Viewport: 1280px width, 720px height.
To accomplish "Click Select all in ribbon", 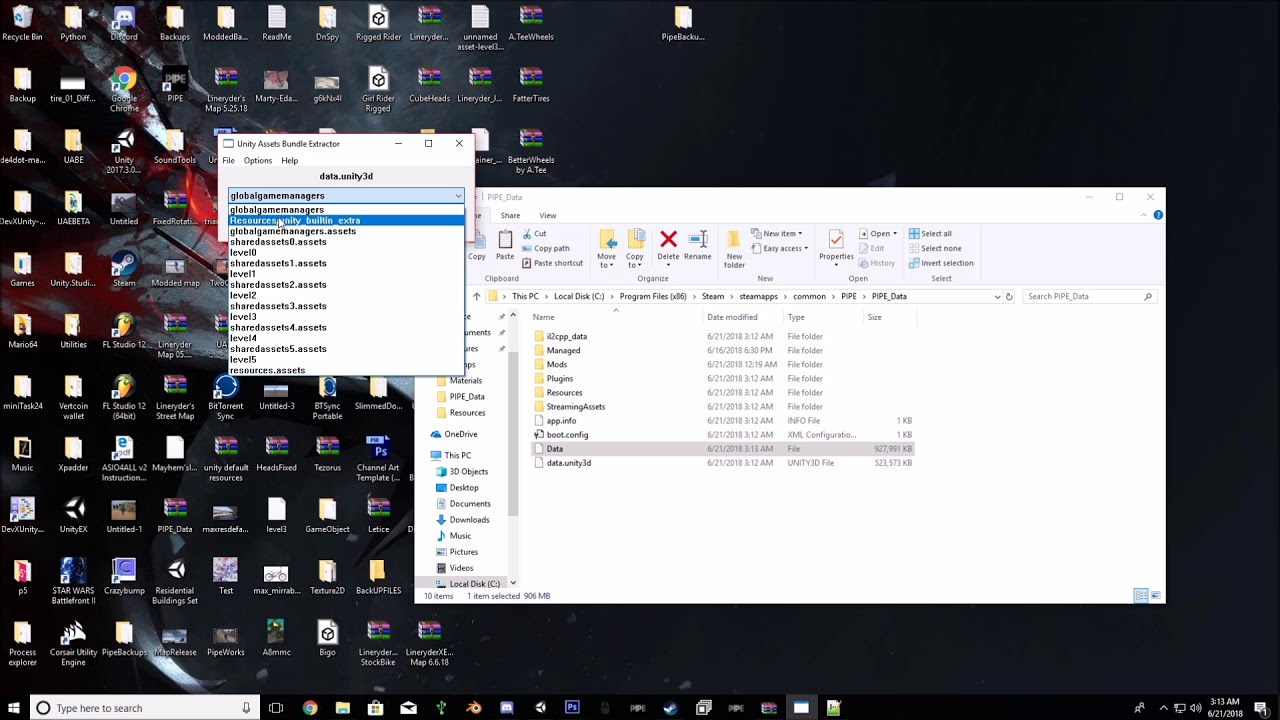I will (930, 234).
